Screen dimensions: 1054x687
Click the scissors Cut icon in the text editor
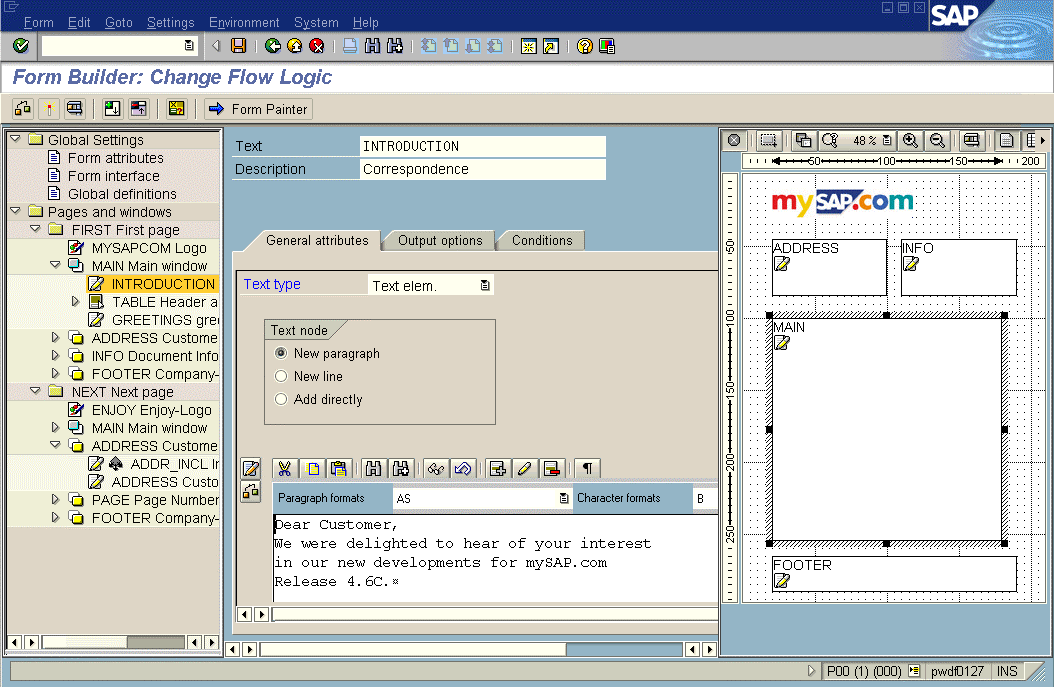pos(284,468)
